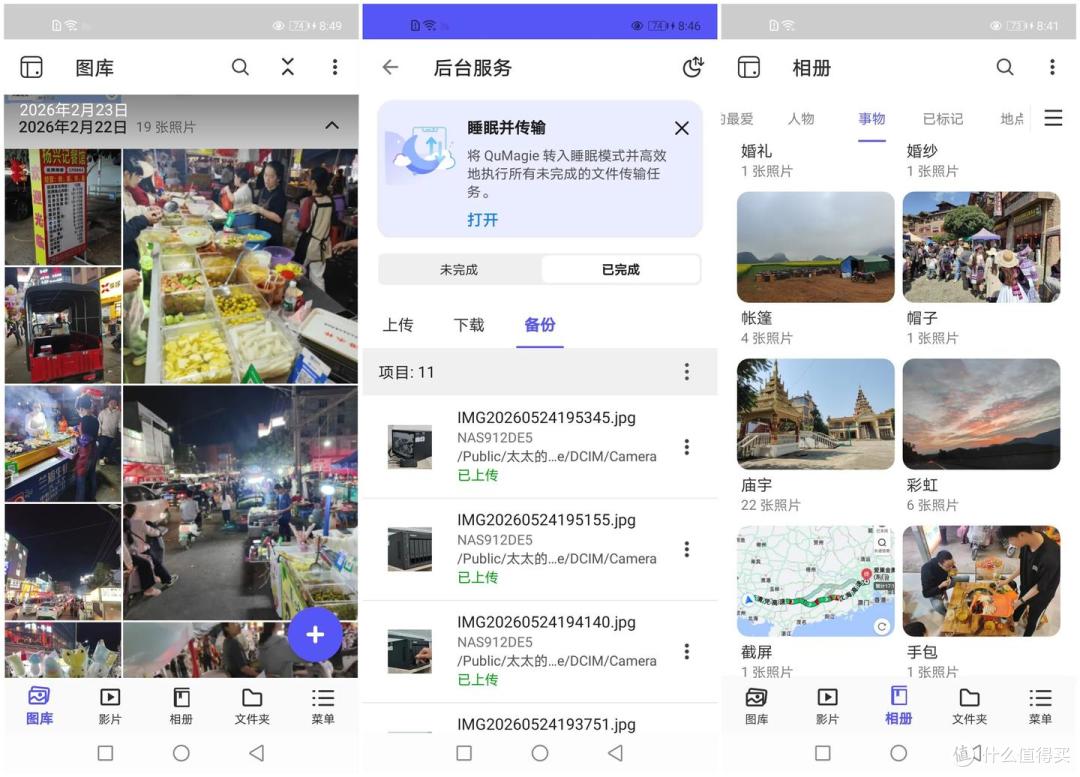Tap the 婚礼 album label

756,151
